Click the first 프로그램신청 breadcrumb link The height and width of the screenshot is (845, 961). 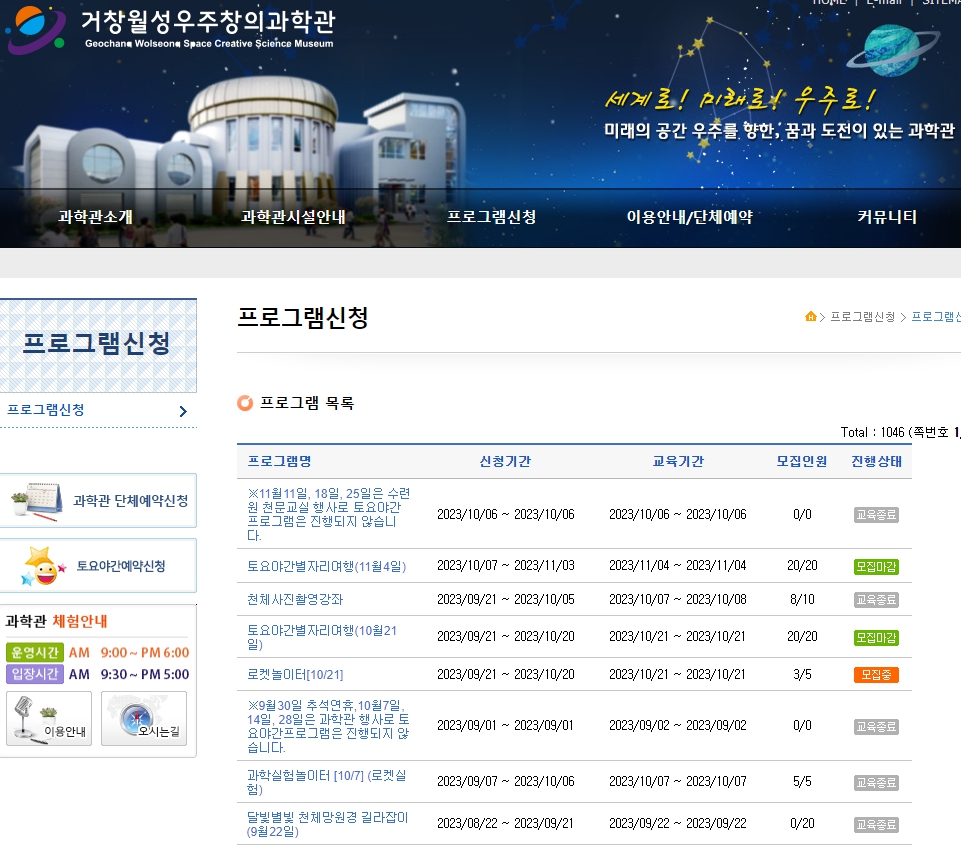pyautogui.click(x=862, y=317)
